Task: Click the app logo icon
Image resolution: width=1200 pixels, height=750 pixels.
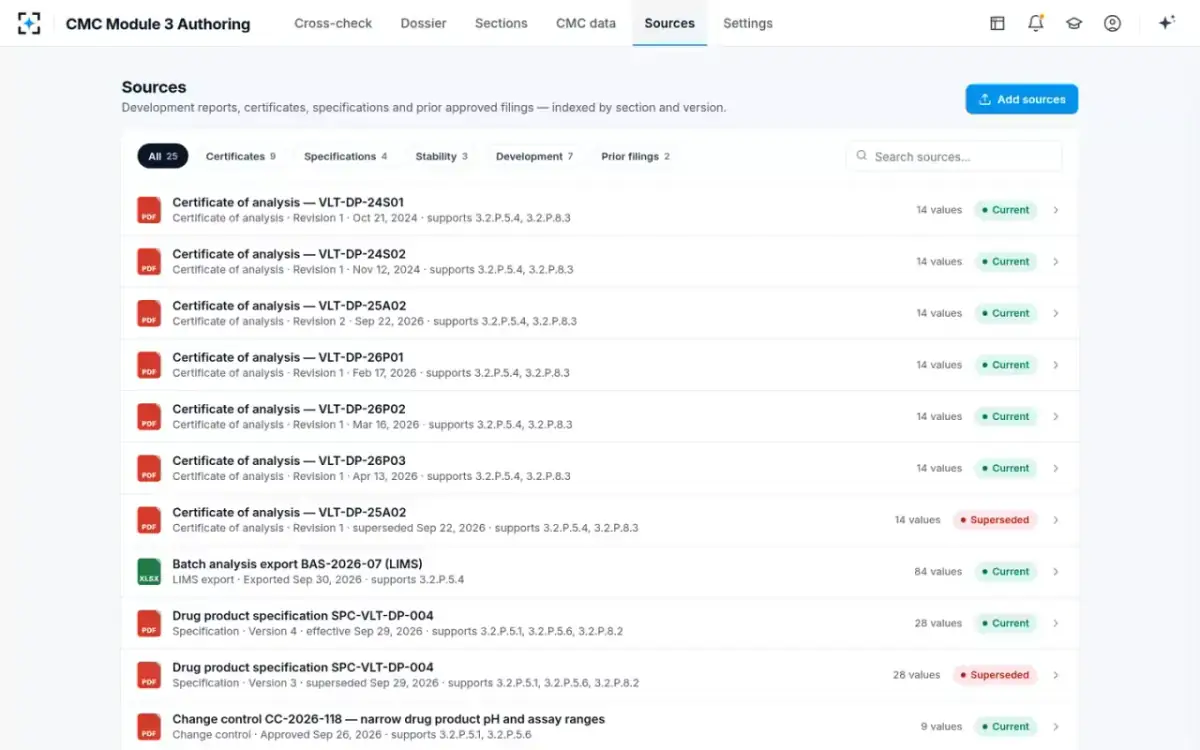Action: pos(29,23)
